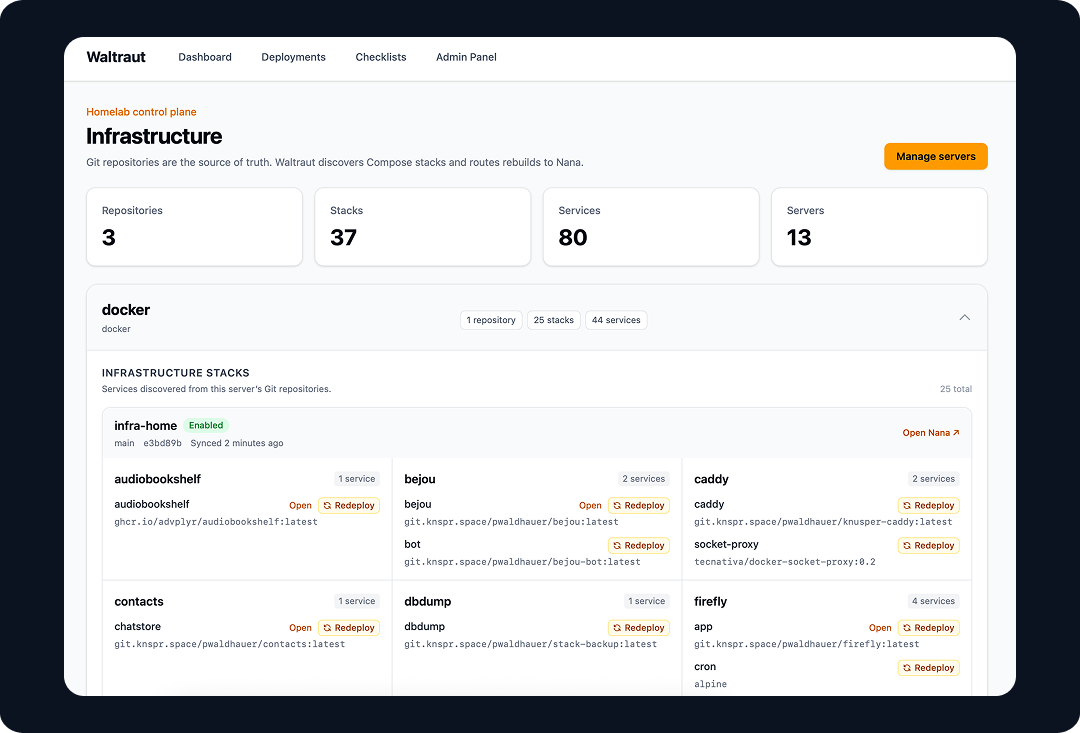Redeploy the bejou service
The width and height of the screenshot is (1080, 733).
[x=638, y=505]
